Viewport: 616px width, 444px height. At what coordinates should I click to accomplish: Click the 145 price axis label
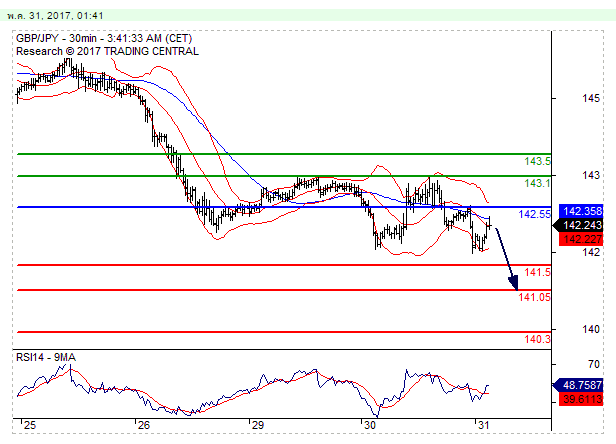591,98
